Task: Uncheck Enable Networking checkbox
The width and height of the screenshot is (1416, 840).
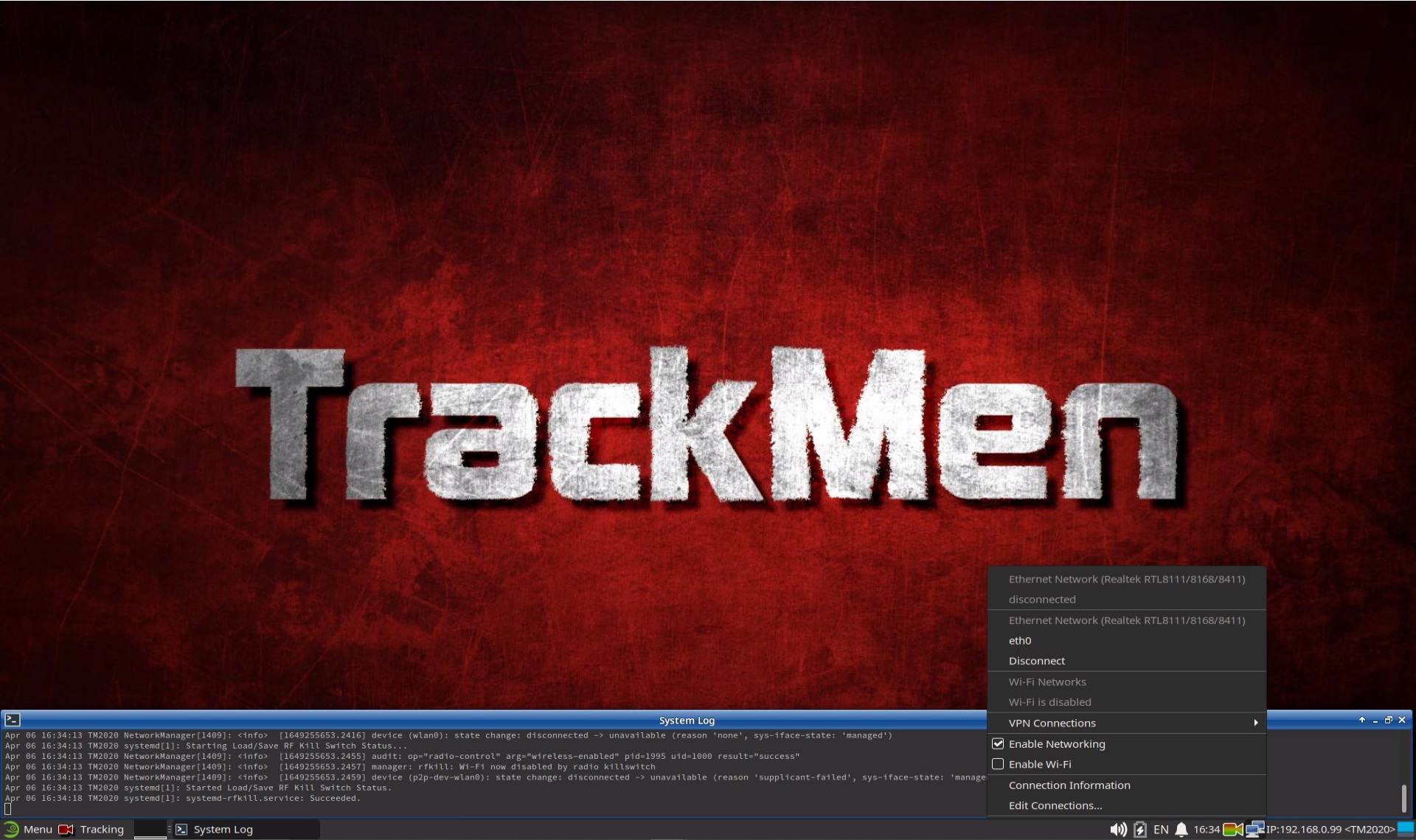Action: coord(998,743)
